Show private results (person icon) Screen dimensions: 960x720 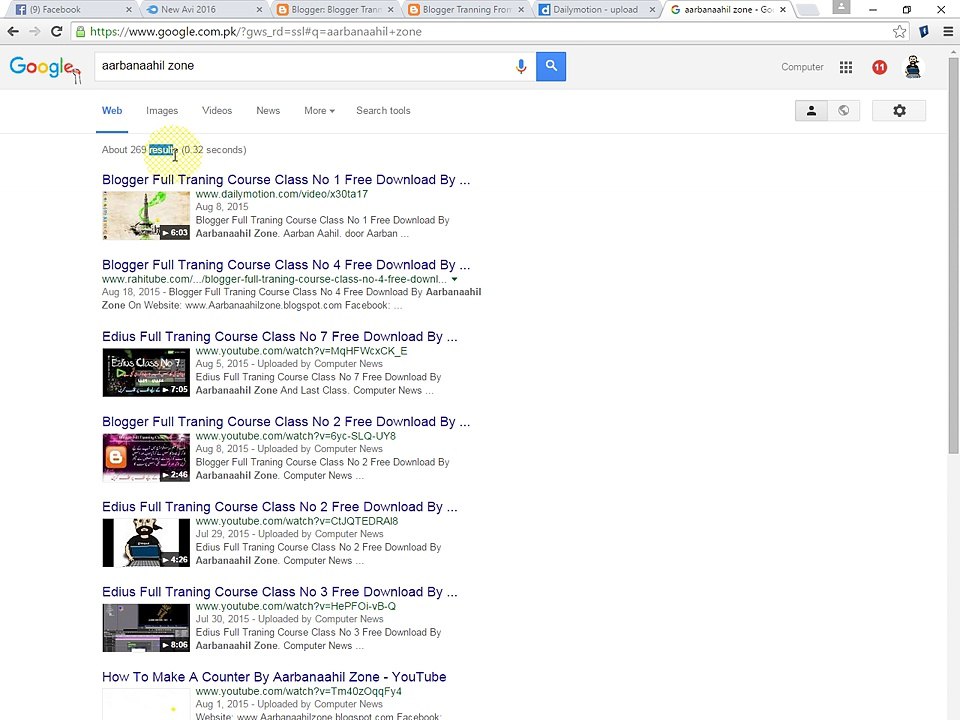pyautogui.click(x=811, y=111)
